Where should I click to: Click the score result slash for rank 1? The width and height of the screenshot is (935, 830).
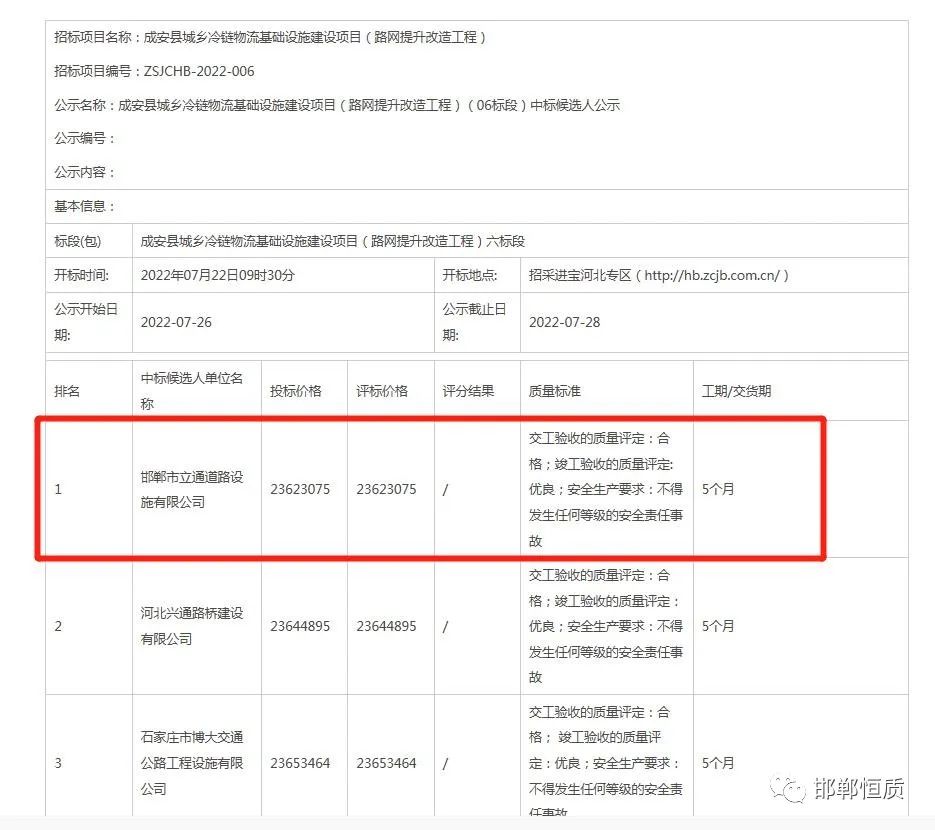[445, 490]
